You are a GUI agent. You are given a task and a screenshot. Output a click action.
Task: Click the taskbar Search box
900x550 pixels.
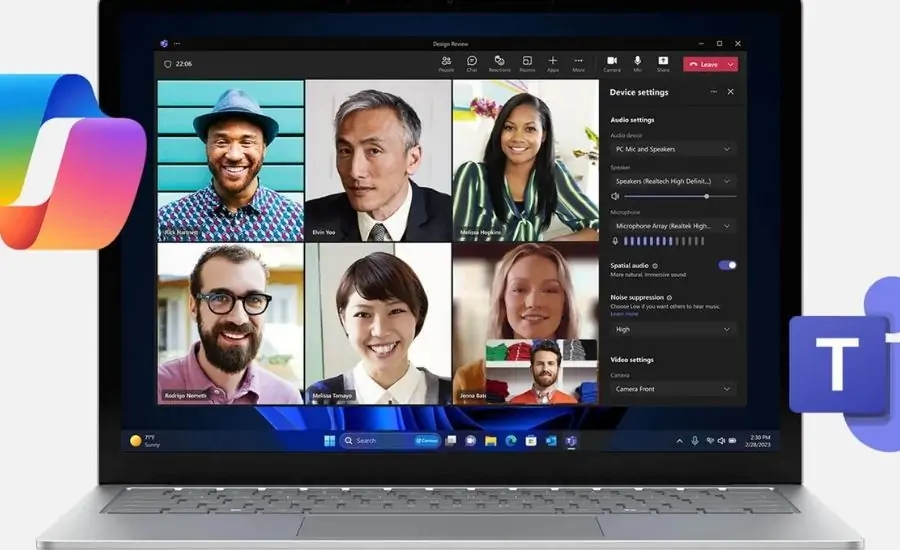click(x=390, y=441)
